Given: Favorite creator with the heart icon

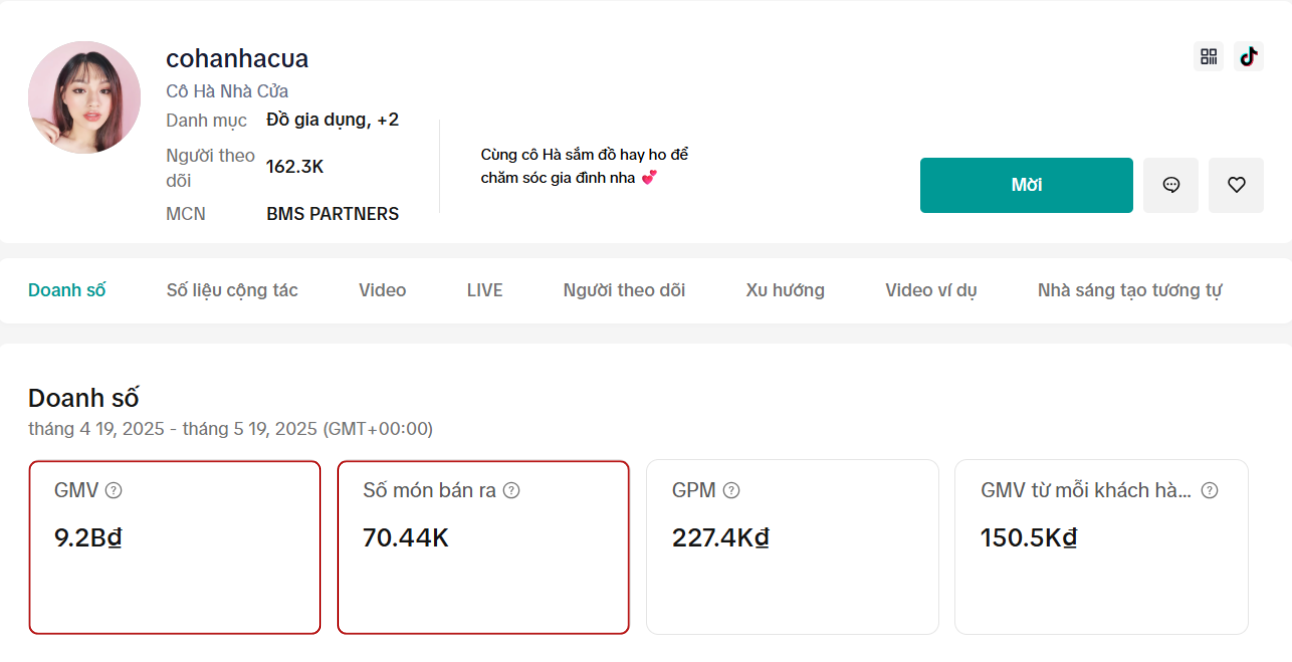Looking at the screenshot, I should (1236, 185).
